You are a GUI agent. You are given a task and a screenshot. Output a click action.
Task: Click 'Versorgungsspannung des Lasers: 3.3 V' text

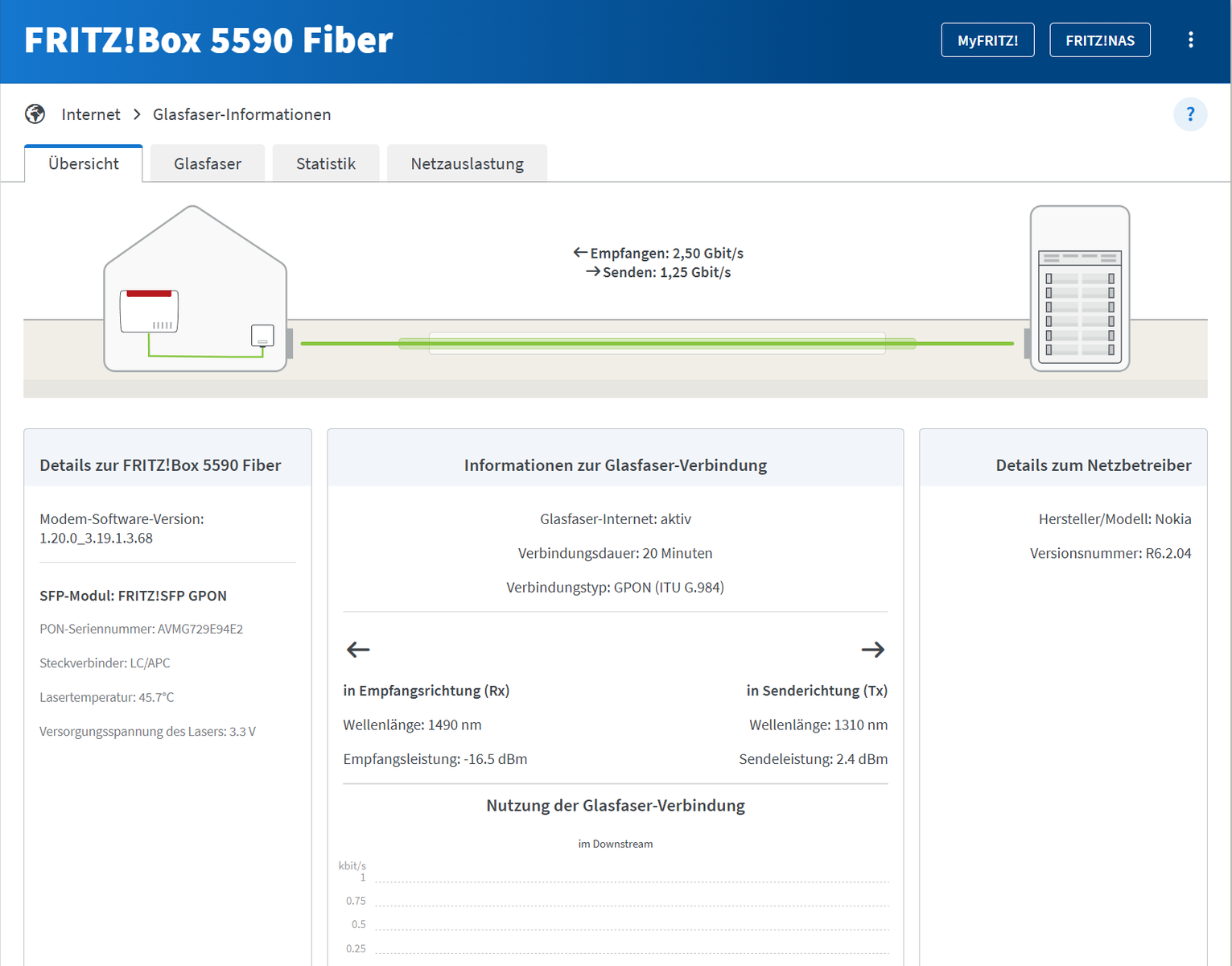[147, 732]
